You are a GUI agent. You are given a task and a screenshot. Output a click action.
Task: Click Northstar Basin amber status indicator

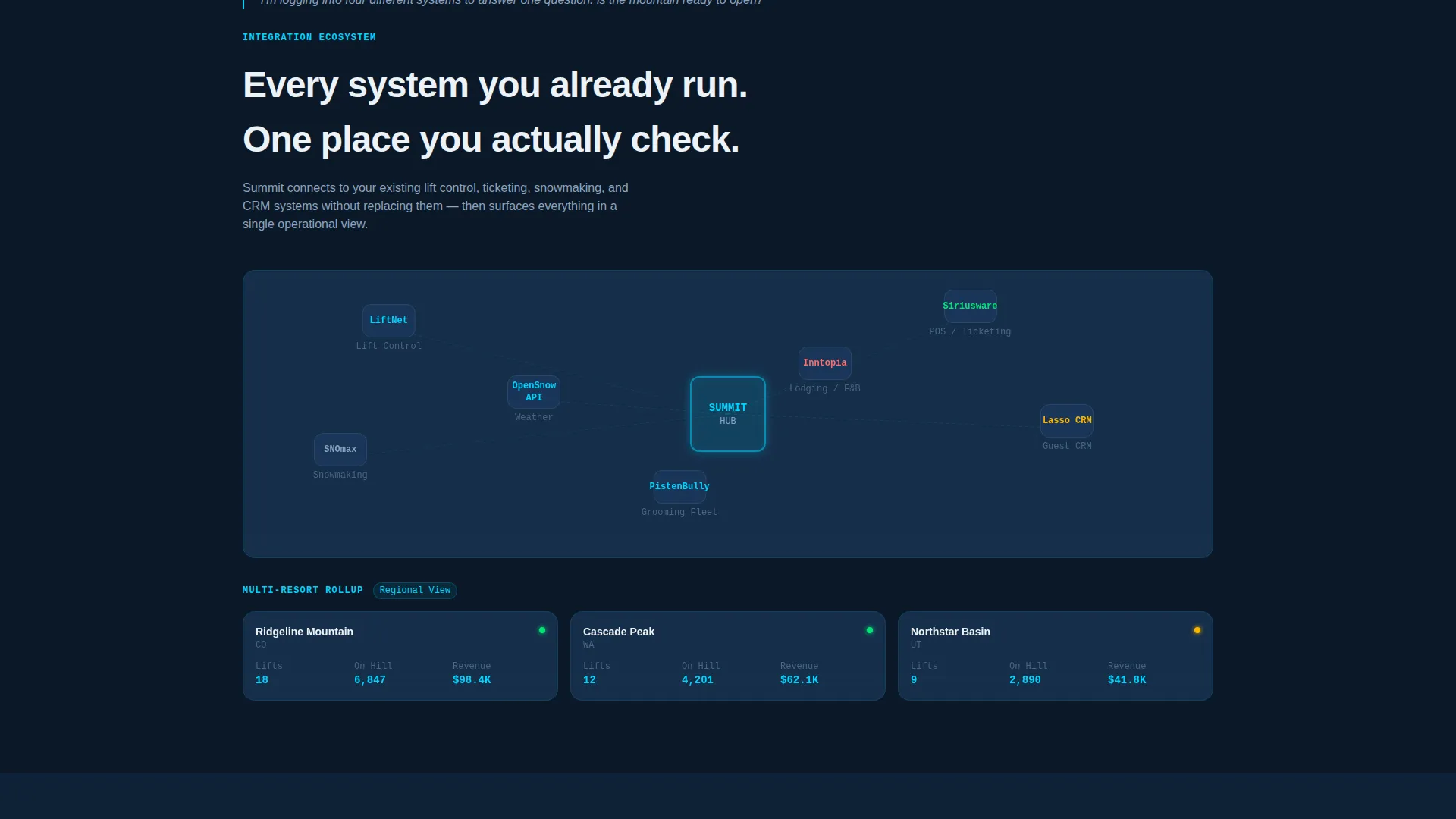pyautogui.click(x=1197, y=630)
